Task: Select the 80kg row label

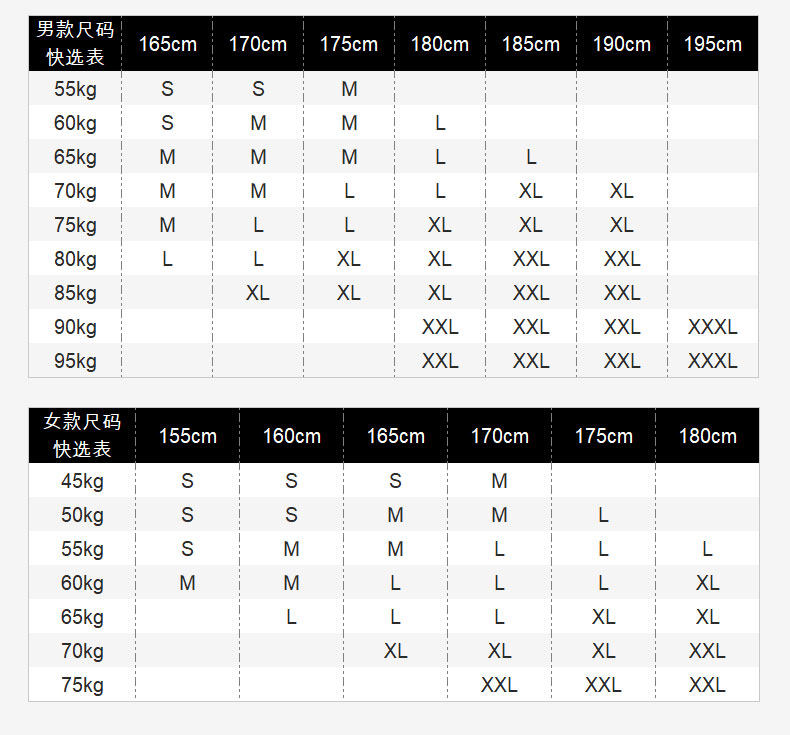Action: pyautogui.click(x=75, y=259)
